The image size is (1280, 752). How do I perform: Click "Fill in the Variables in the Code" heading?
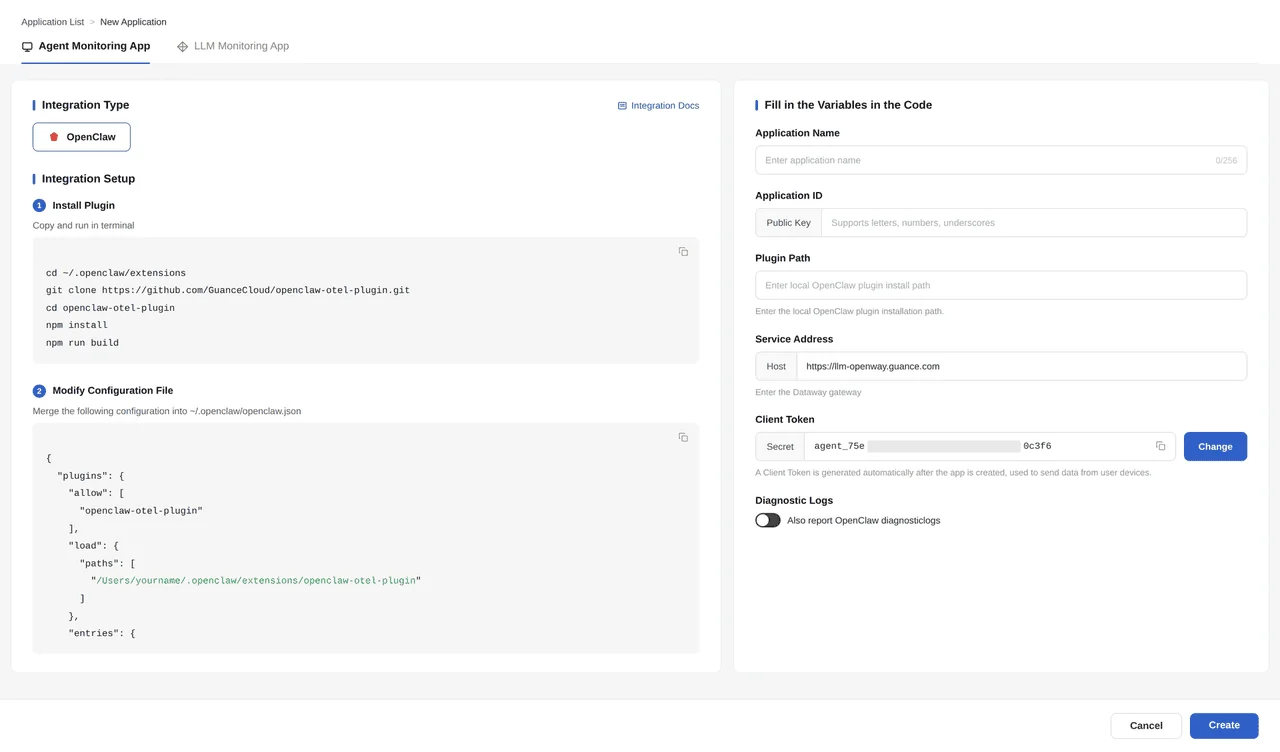point(848,105)
